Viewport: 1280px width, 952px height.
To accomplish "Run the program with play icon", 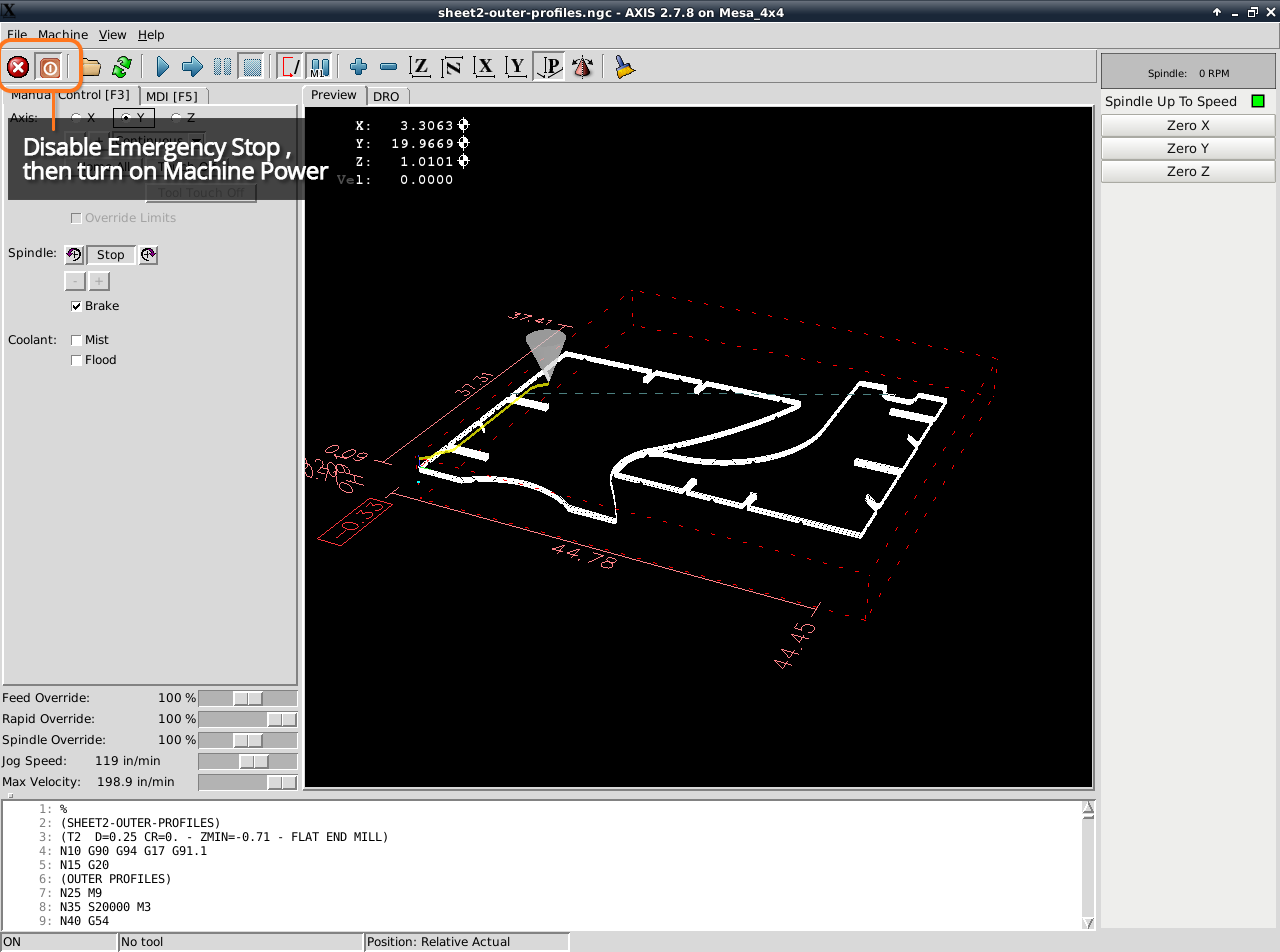I will (x=163, y=67).
